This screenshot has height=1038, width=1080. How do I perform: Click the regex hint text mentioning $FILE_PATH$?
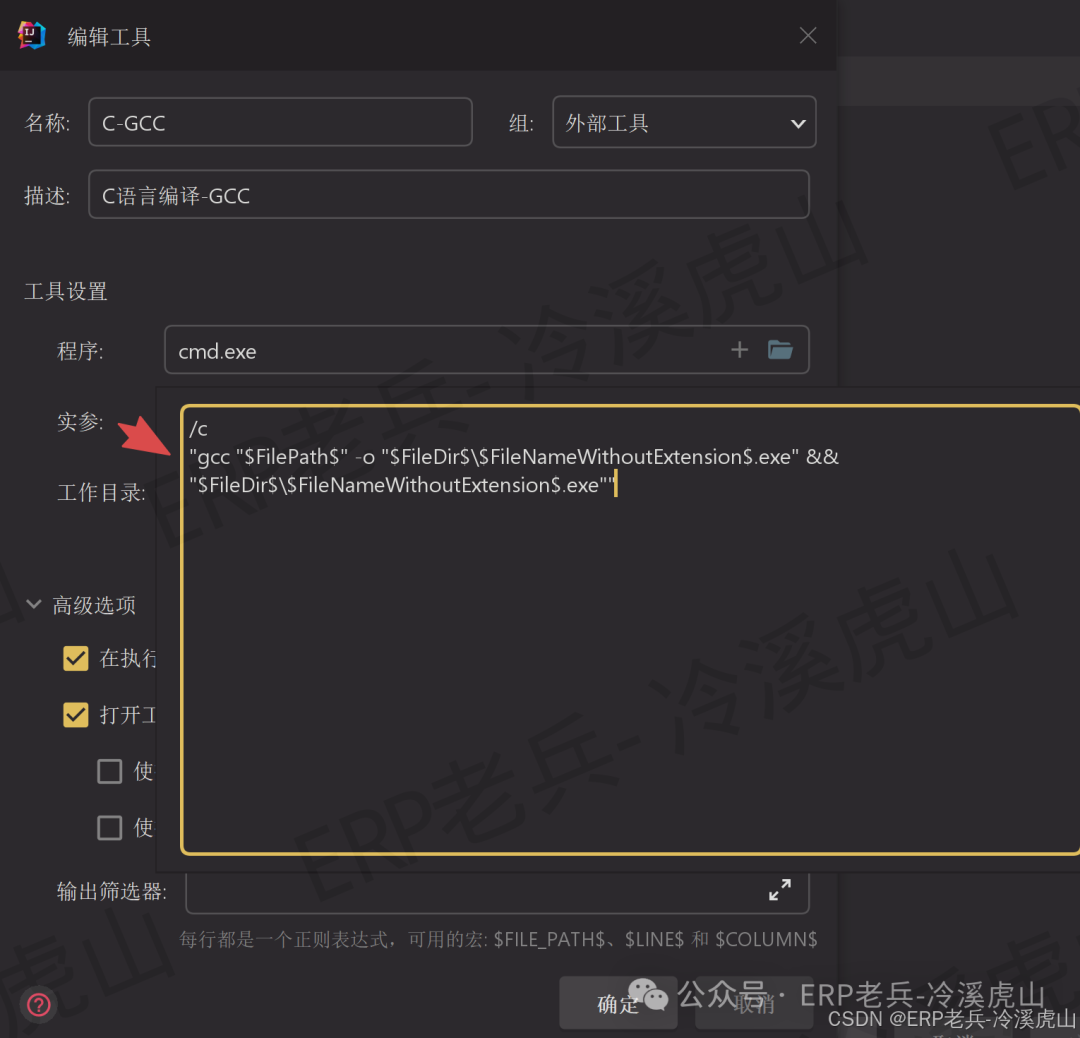(x=498, y=939)
